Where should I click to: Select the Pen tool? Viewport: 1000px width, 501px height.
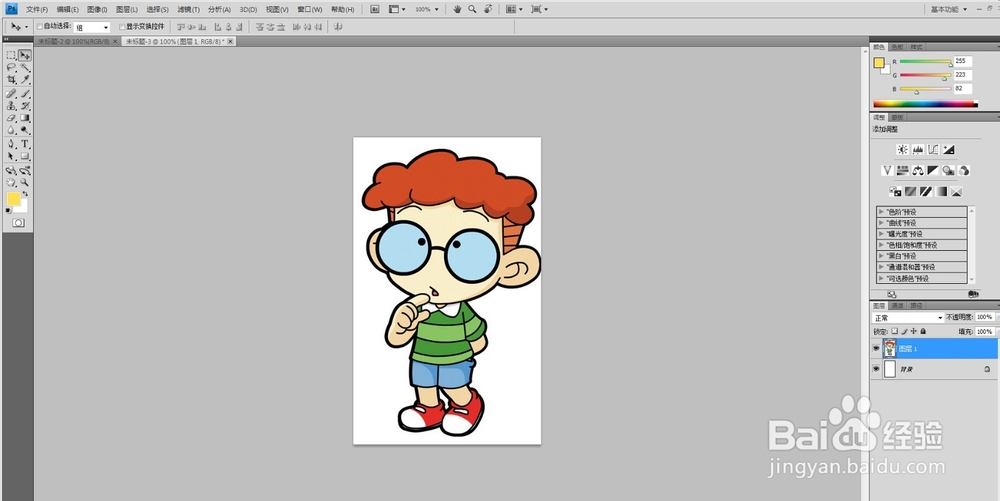click(x=11, y=144)
